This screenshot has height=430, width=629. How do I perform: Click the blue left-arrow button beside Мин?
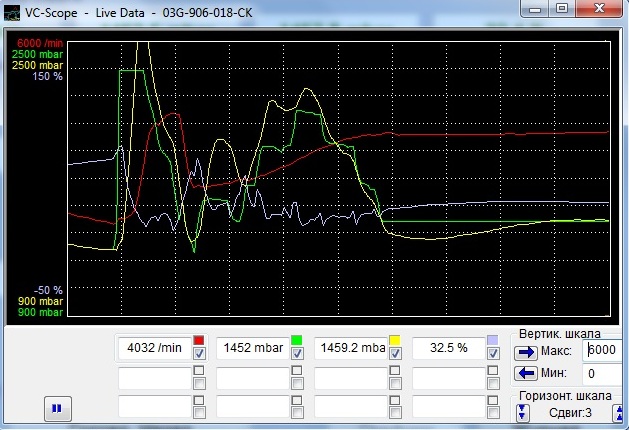[526, 373]
